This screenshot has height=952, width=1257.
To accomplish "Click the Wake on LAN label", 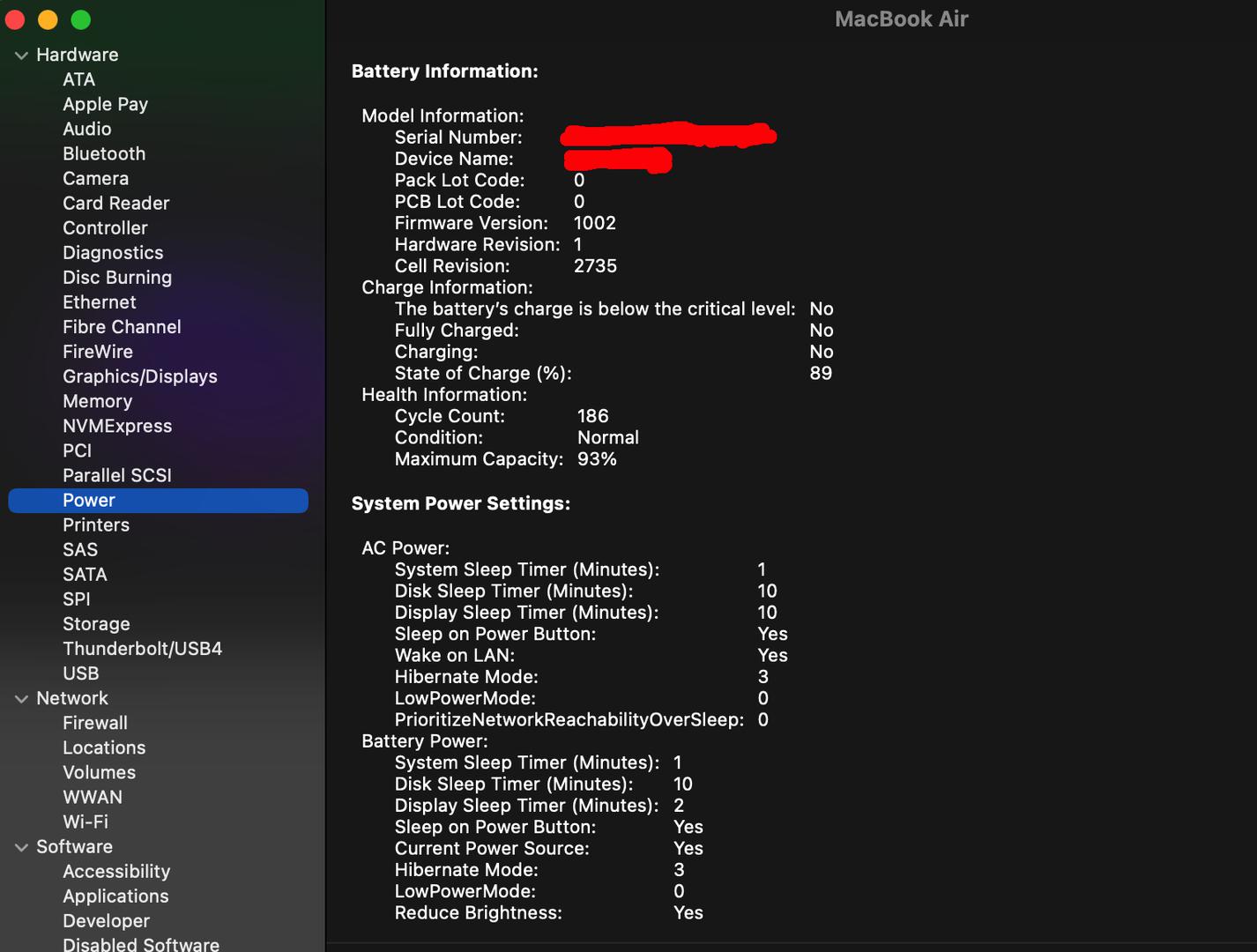I will point(455,656).
